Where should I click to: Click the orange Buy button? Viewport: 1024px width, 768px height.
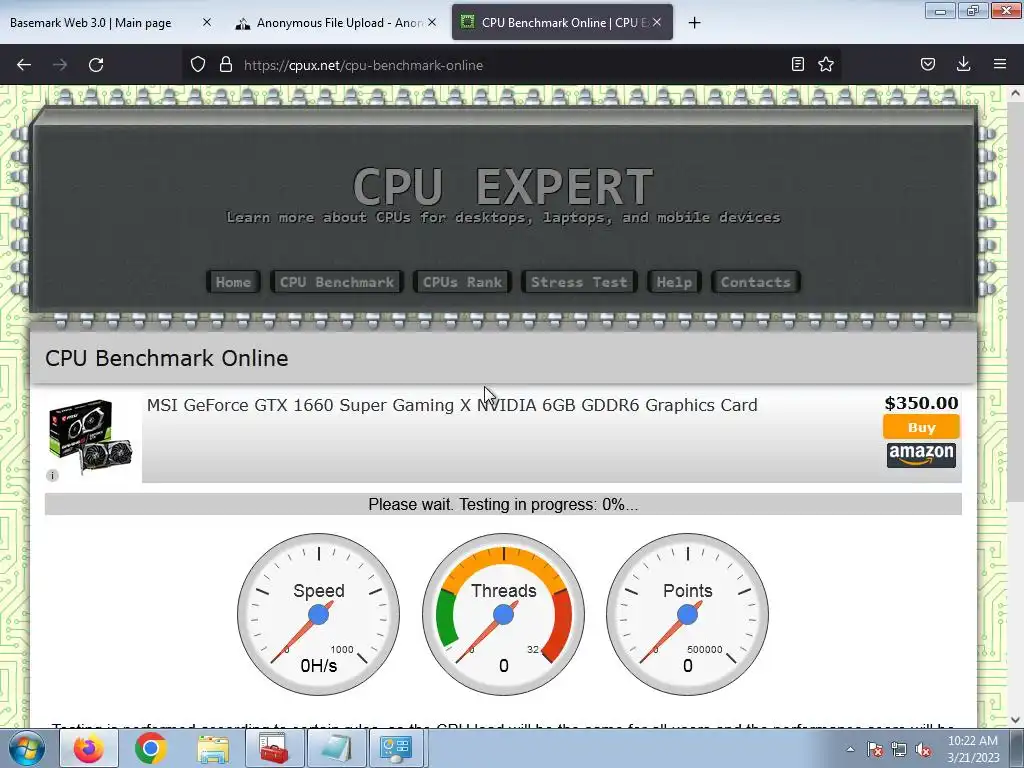tap(921, 427)
